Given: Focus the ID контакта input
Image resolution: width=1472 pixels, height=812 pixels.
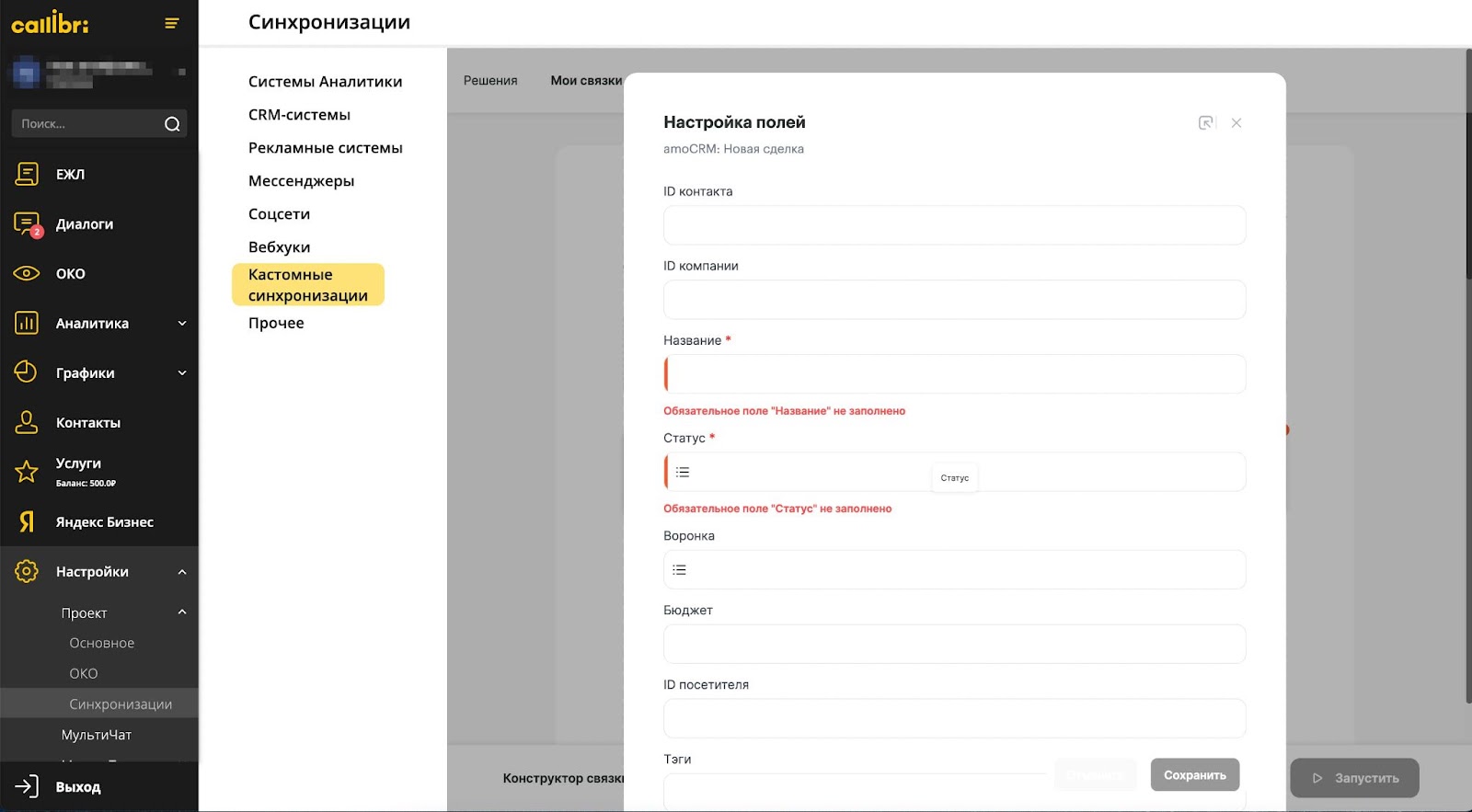Looking at the screenshot, I should (955, 225).
